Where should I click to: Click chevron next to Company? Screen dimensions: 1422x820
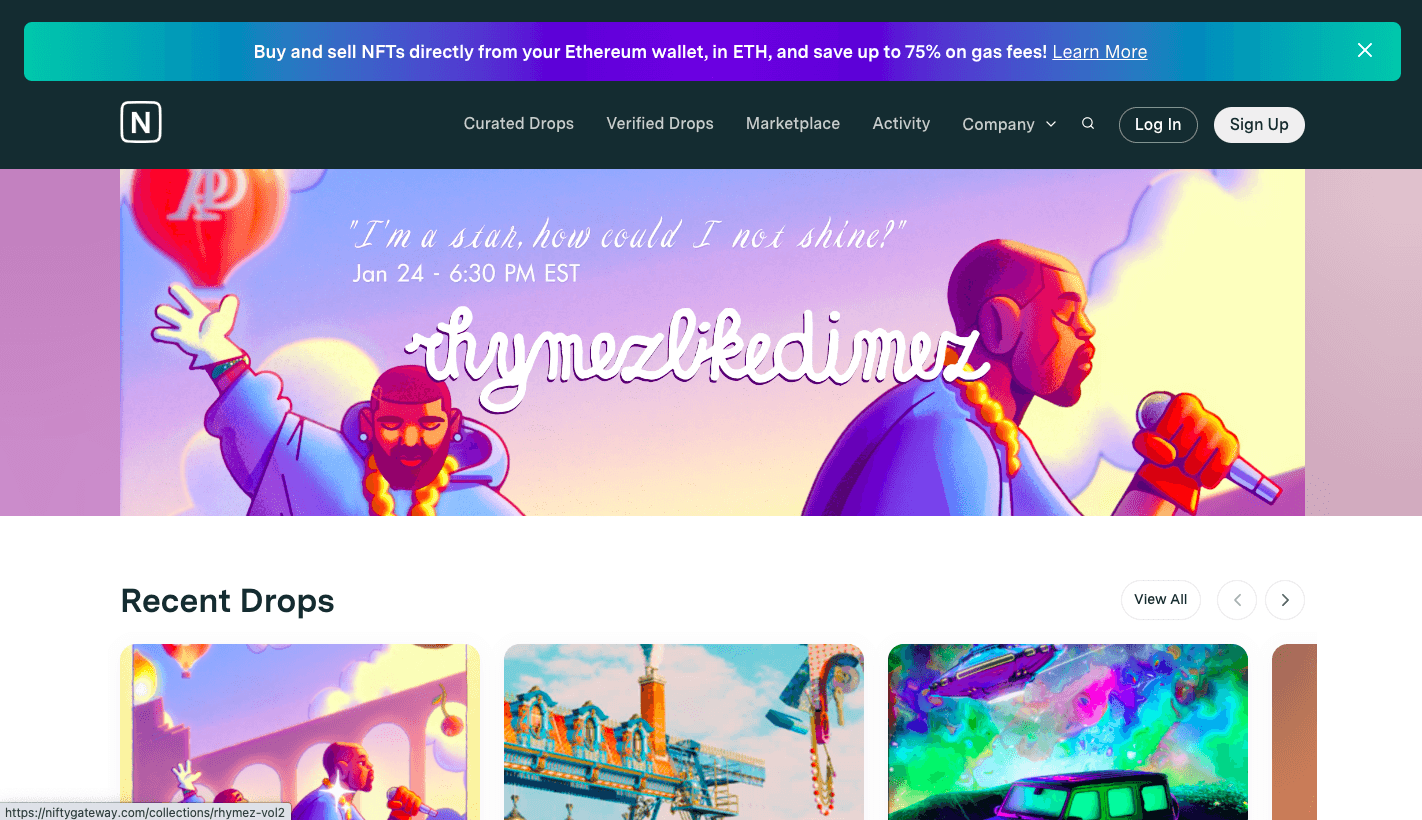[1051, 124]
